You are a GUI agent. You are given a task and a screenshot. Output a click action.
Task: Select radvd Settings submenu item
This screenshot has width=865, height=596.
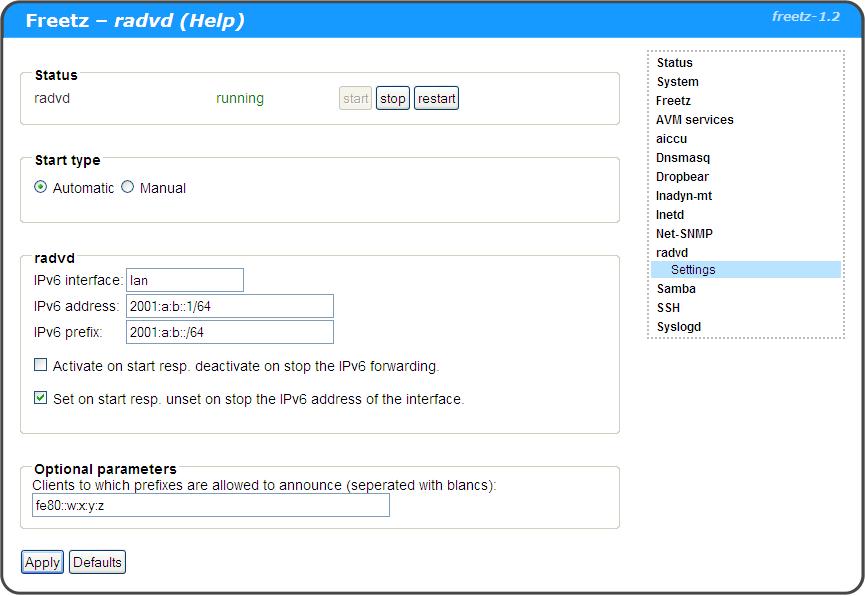[693, 270]
